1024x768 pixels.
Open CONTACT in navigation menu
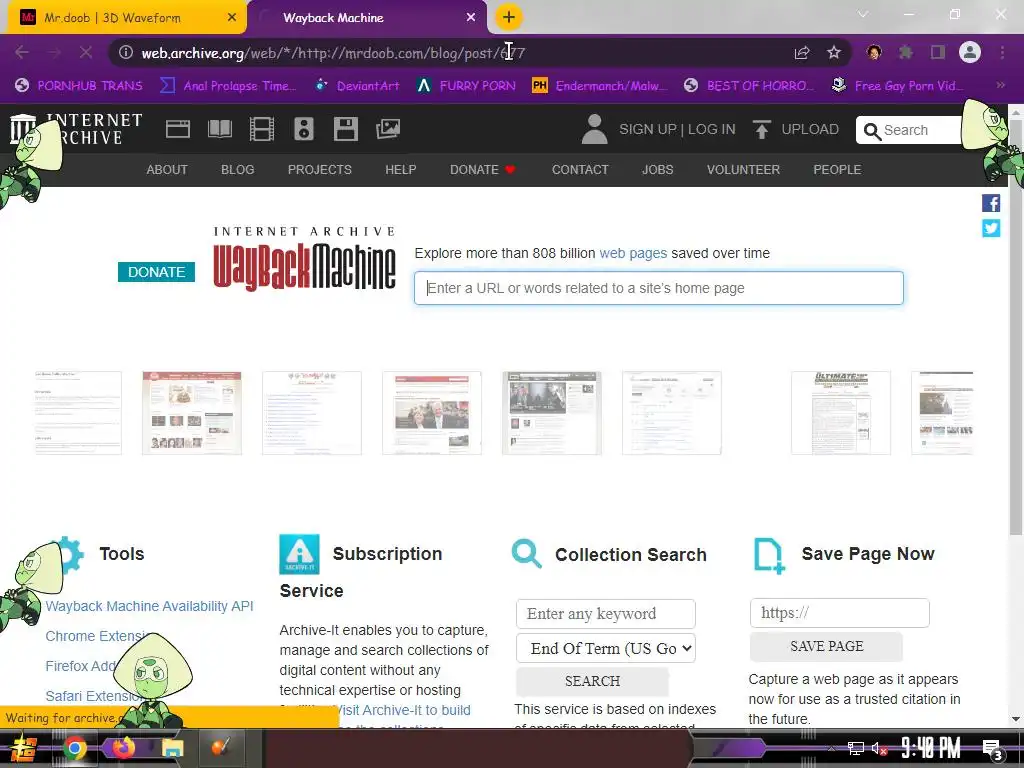point(580,170)
